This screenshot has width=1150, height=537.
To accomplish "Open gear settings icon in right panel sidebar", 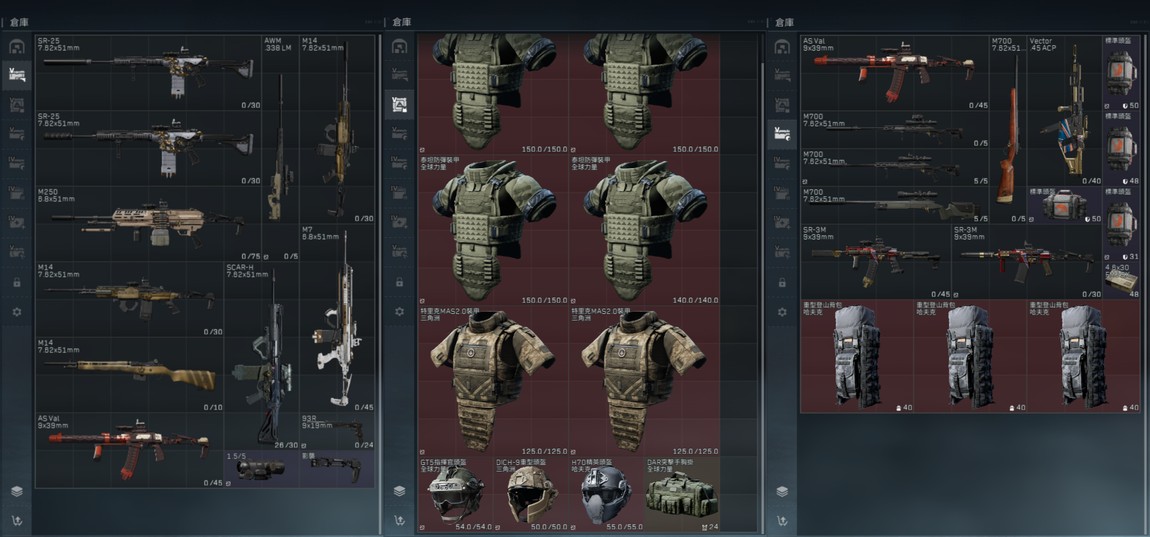I will pos(783,312).
